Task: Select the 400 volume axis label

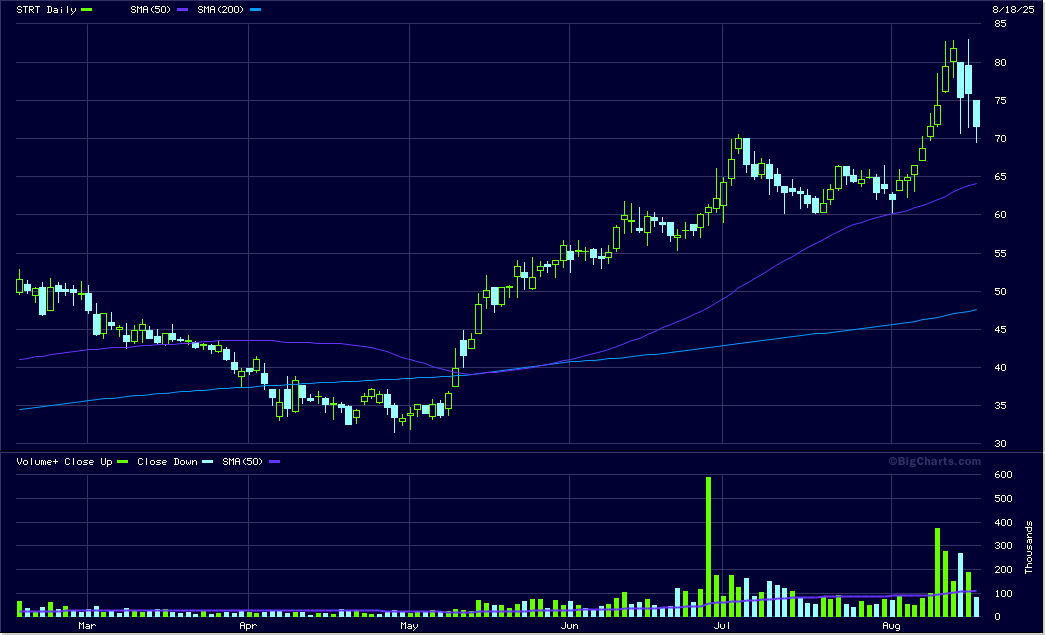Action: 1003,522
